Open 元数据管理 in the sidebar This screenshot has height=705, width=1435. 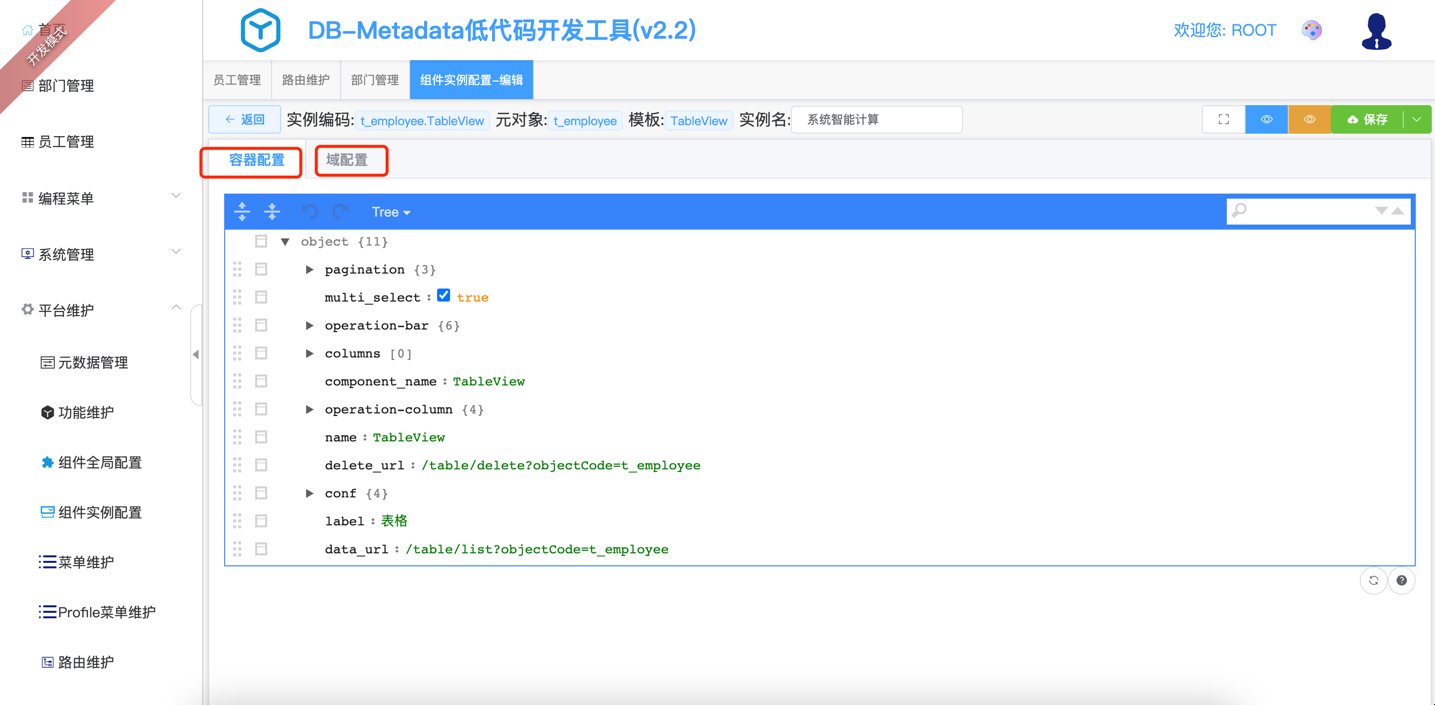click(x=92, y=363)
